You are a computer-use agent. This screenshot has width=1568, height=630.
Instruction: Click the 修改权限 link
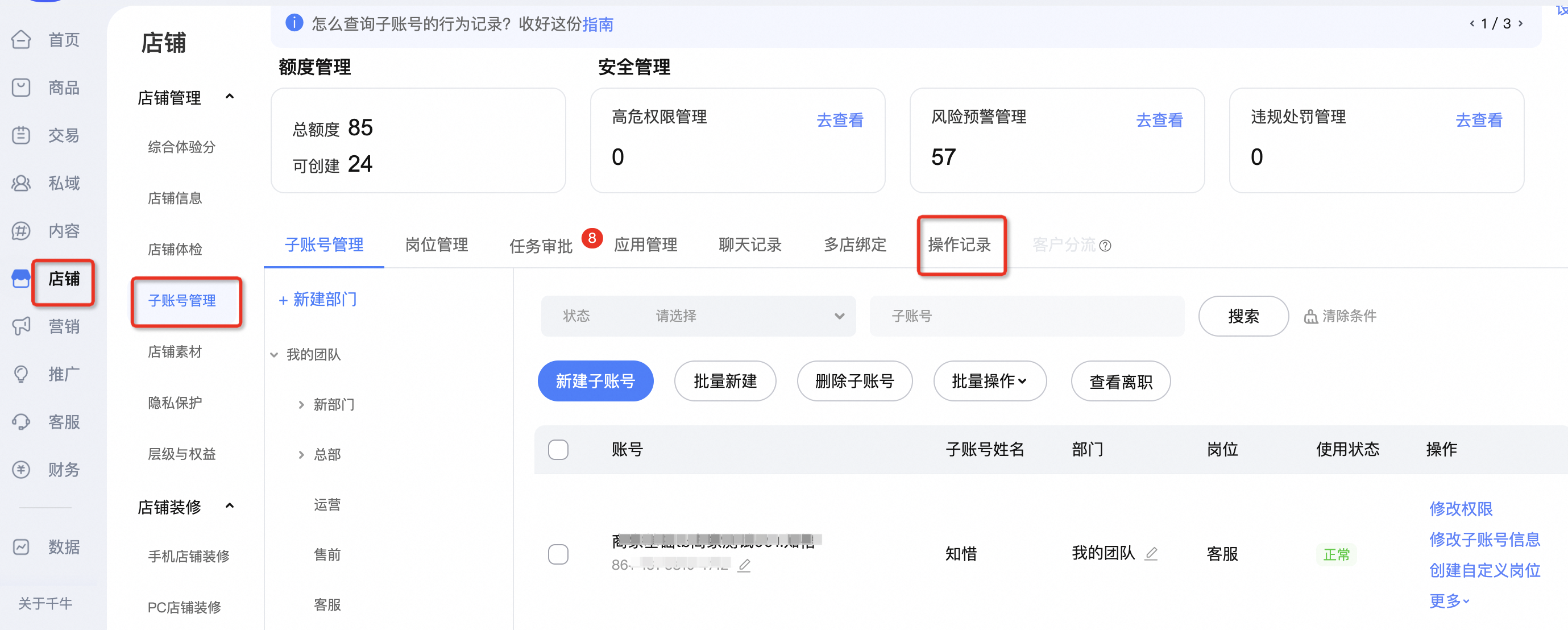tap(1461, 509)
